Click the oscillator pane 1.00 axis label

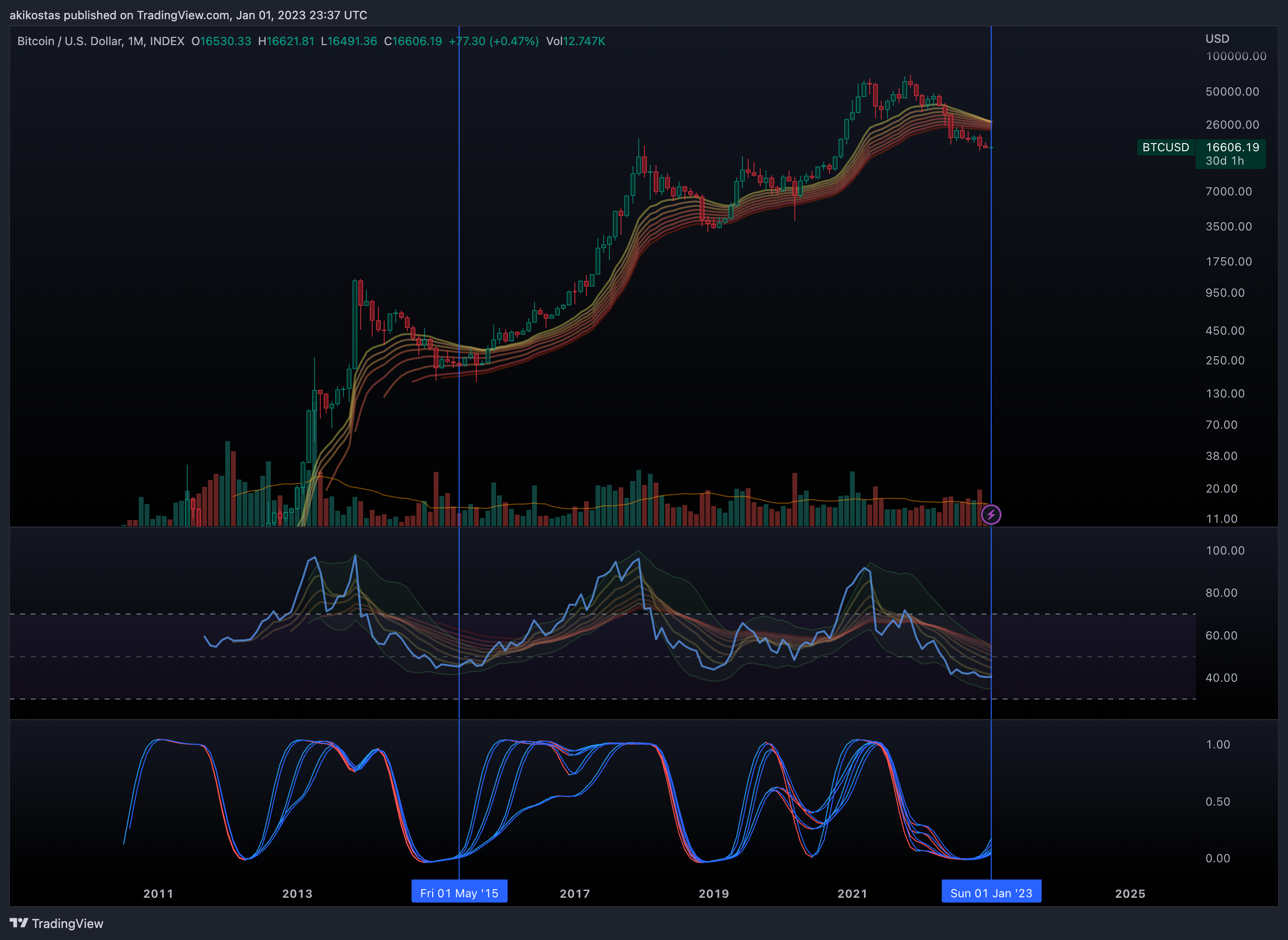pyautogui.click(x=1218, y=745)
